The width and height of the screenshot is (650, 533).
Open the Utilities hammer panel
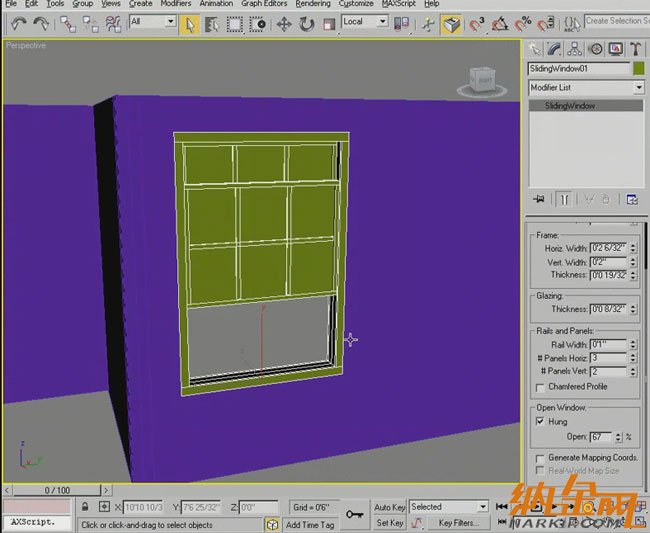[634, 48]
